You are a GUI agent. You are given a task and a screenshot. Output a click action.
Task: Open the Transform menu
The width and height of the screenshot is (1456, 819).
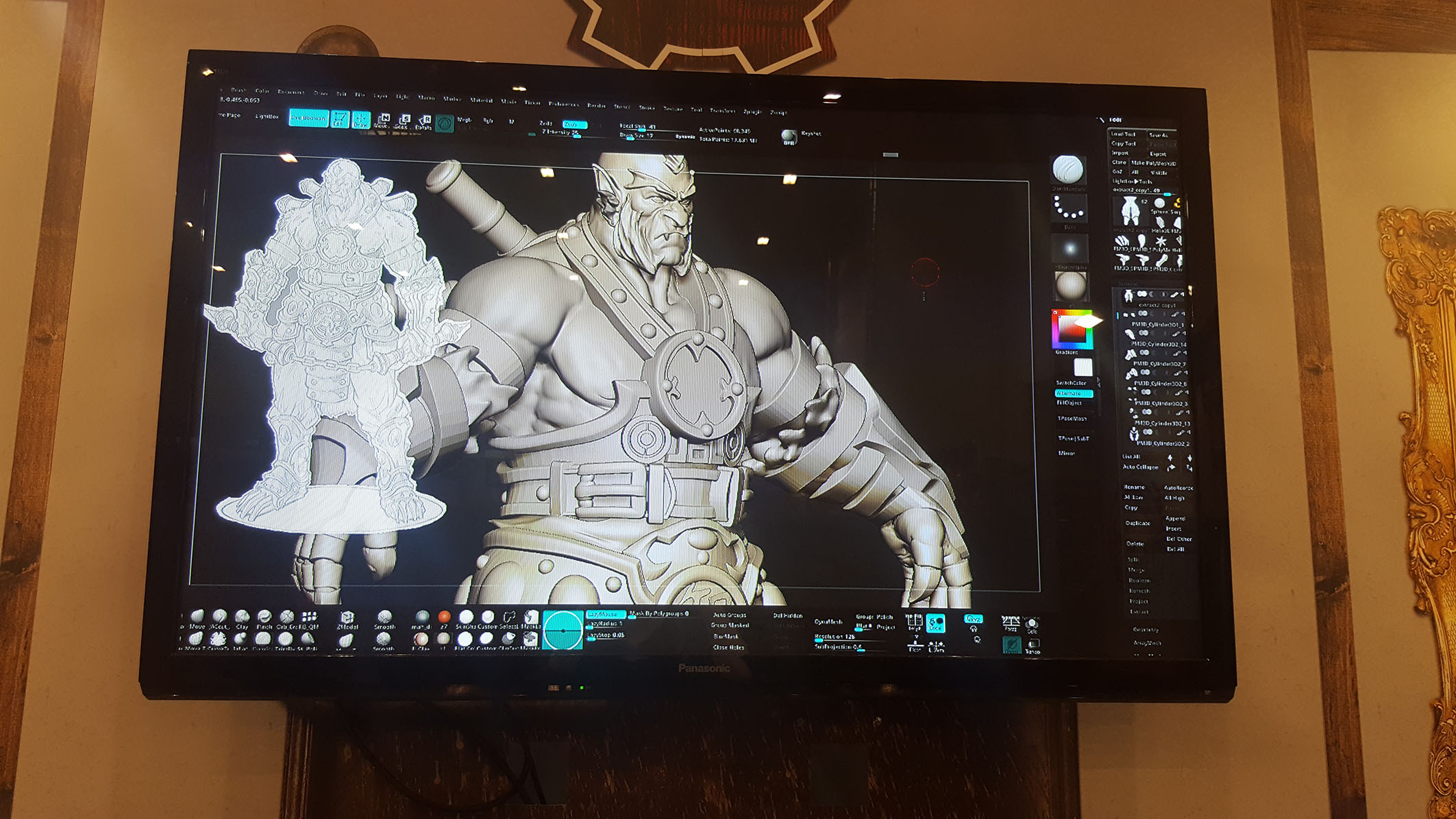pyautogui.click(x=722, y=110)
